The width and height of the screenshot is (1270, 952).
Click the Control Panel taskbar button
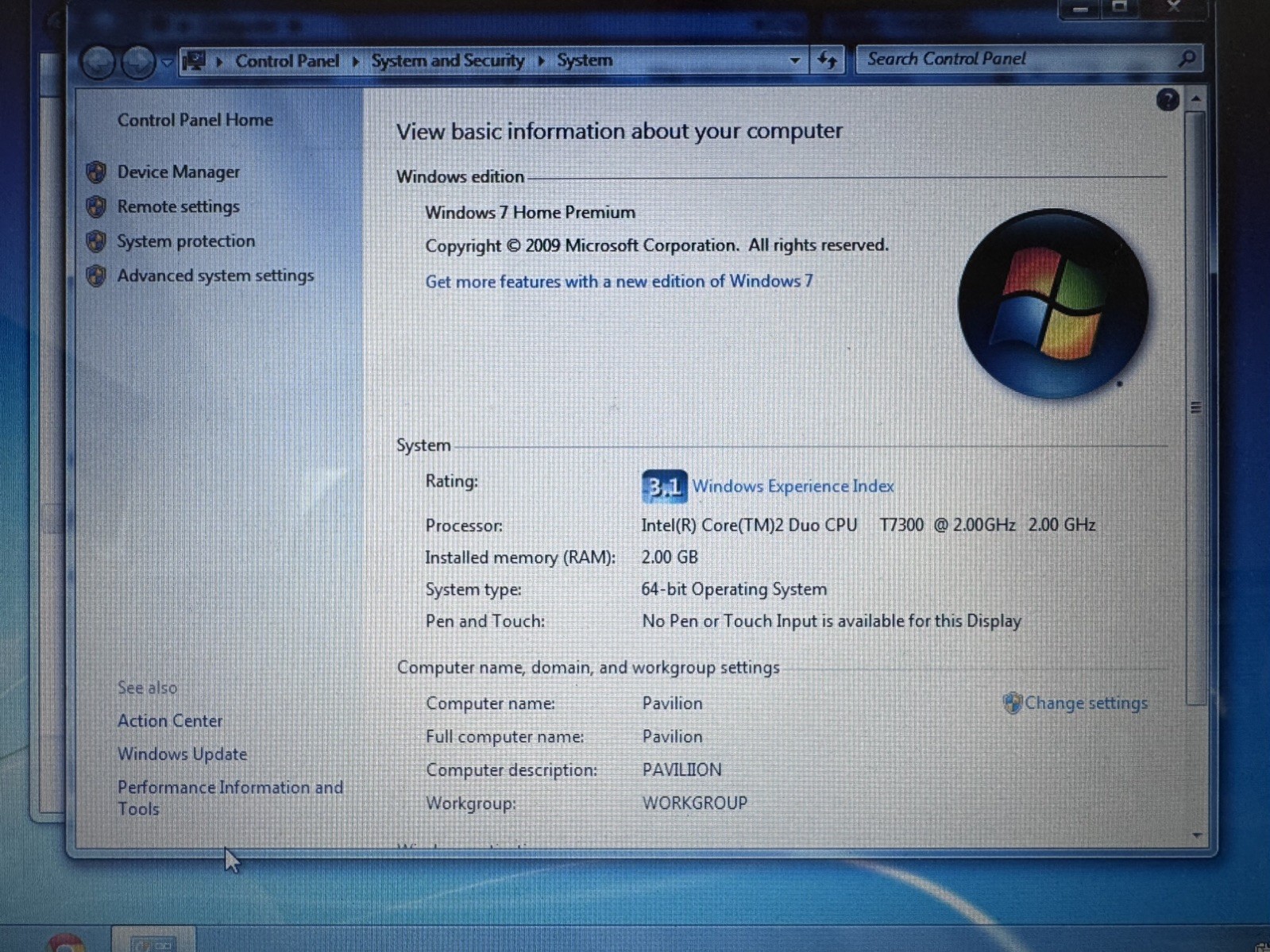[153, 941]
